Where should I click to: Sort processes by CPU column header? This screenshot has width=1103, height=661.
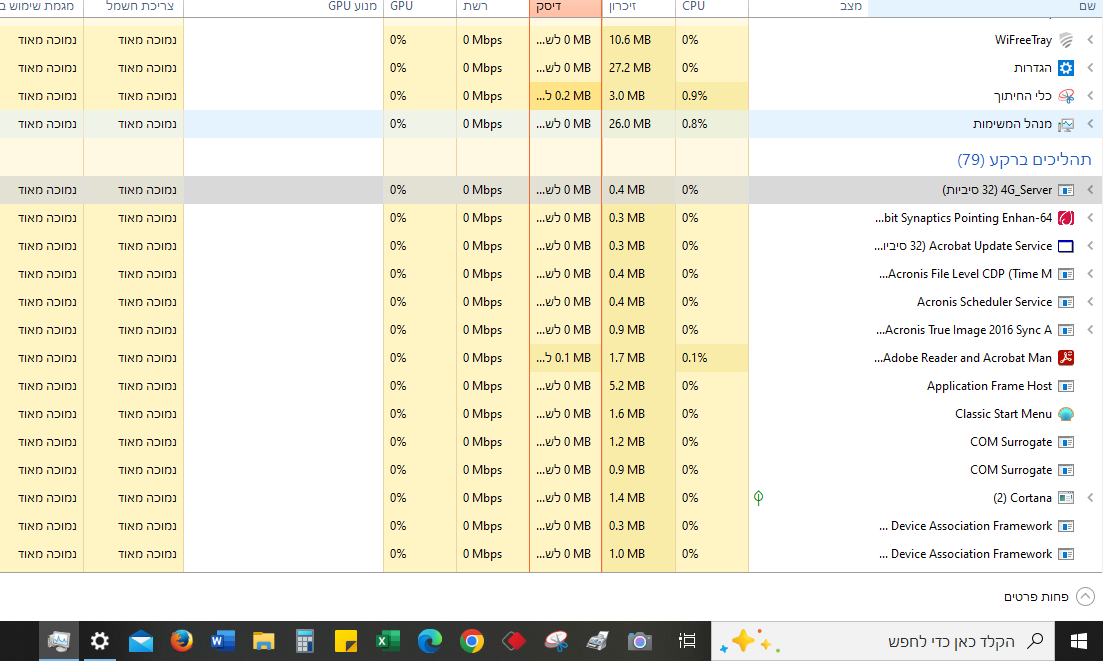711,8
